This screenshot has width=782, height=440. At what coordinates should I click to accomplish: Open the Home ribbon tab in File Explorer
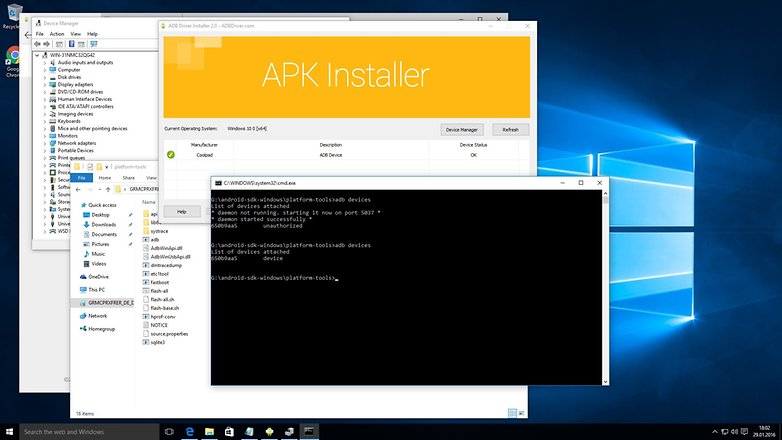coord(105,178)
